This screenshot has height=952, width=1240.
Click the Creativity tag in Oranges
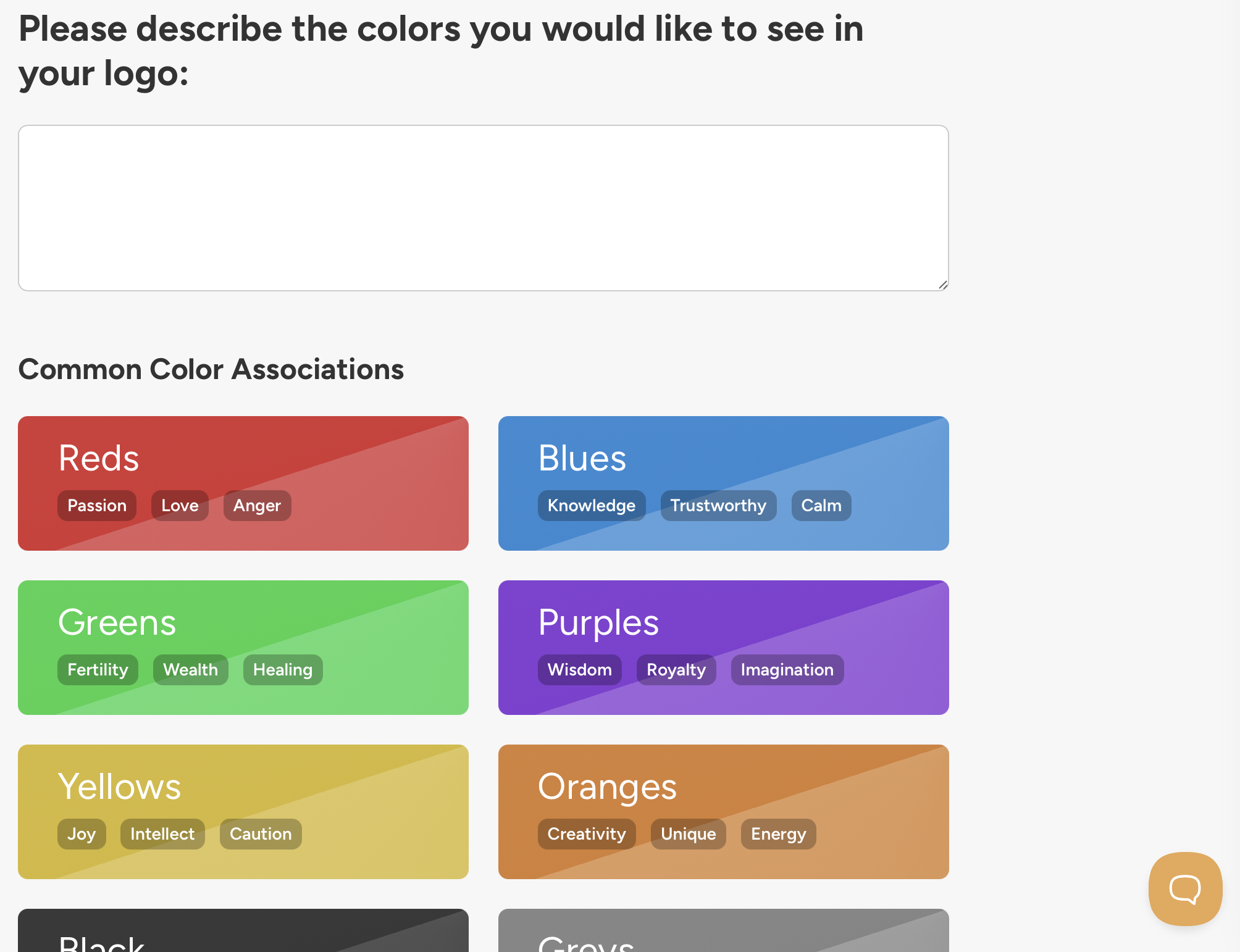click(x=587, y=834)
